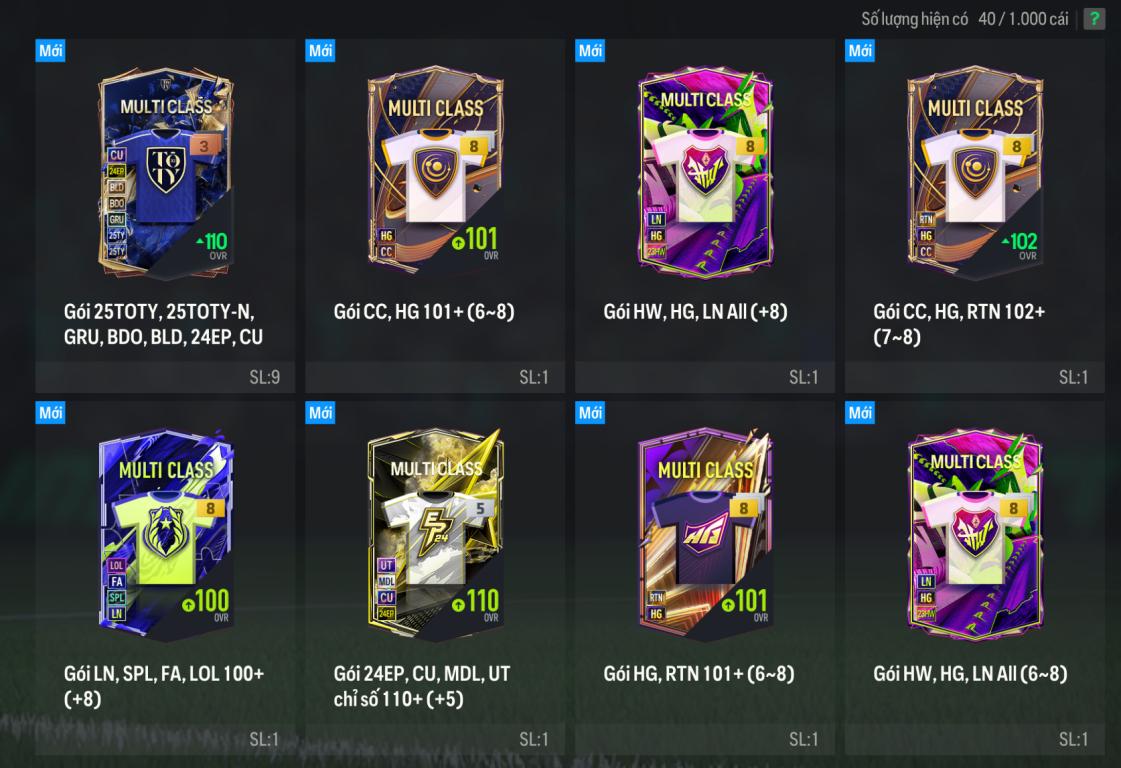Image resolution: width=1121 pixels, height=768 pixels.
Task: Open the Gói HW, HG, LN All (6~8) card image
Action: coord(975,535)
